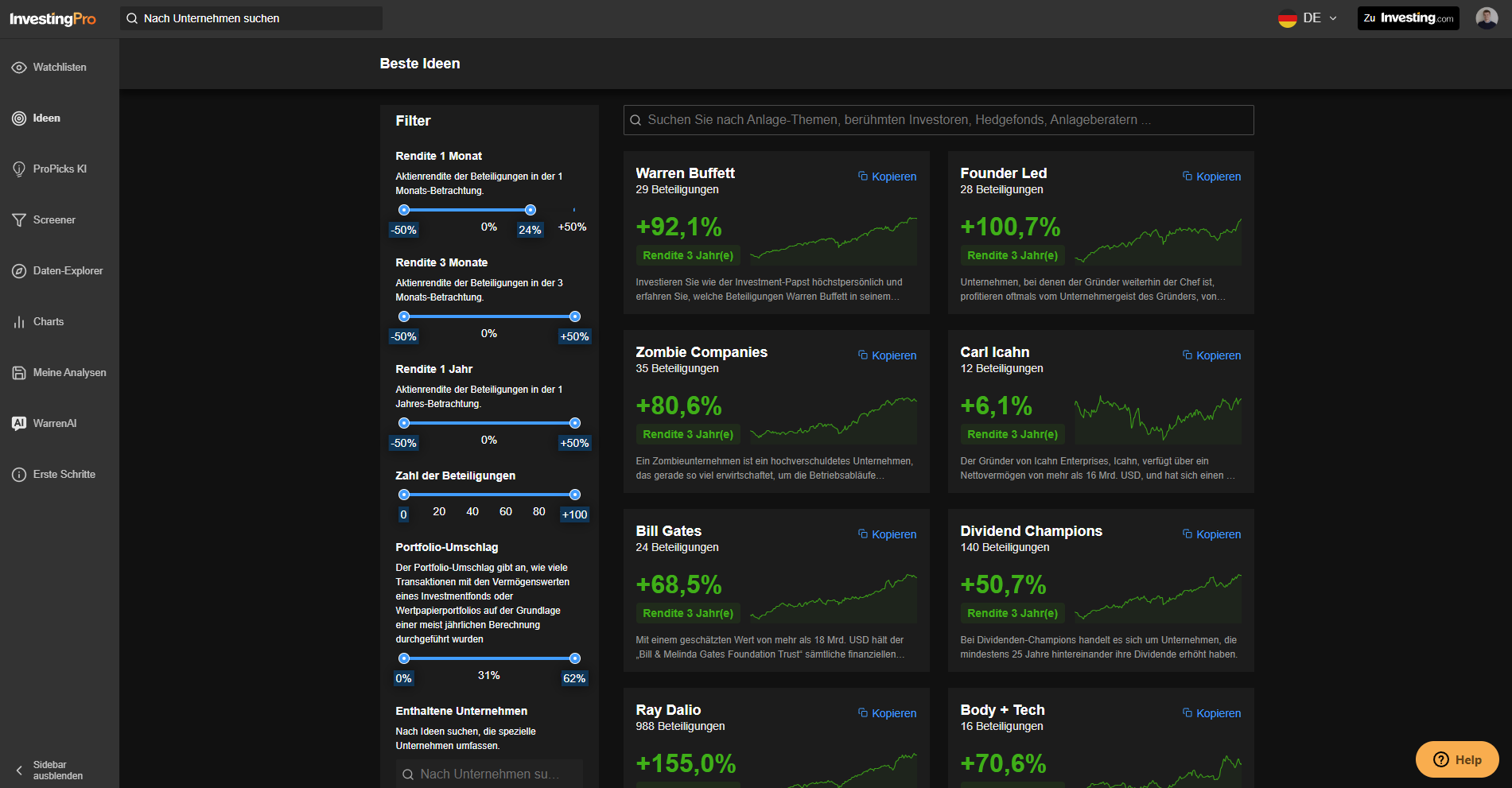Open the user profile avatar
Screen dimensions: 1512x788
click(x=1487, y=17)
